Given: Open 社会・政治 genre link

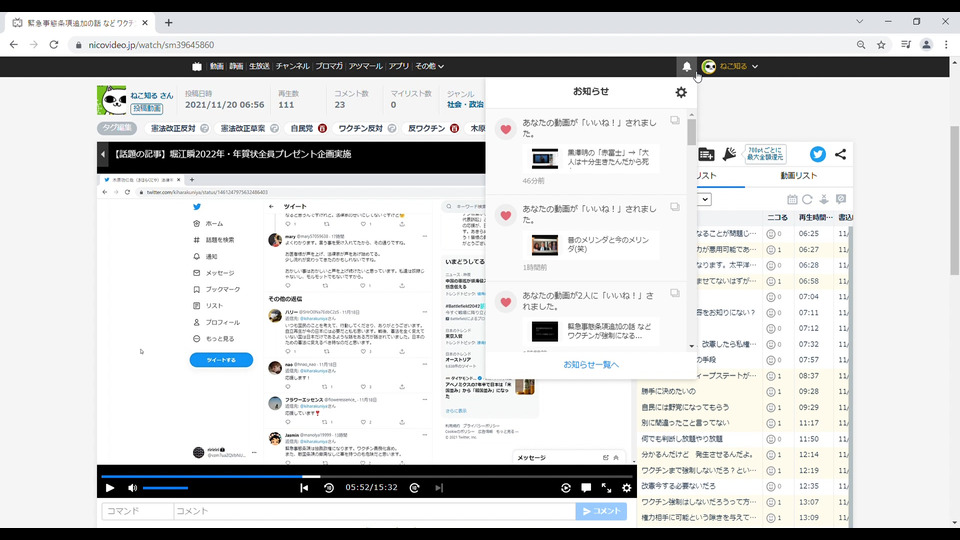Looking at the screenshot, I should pos(465,105).
